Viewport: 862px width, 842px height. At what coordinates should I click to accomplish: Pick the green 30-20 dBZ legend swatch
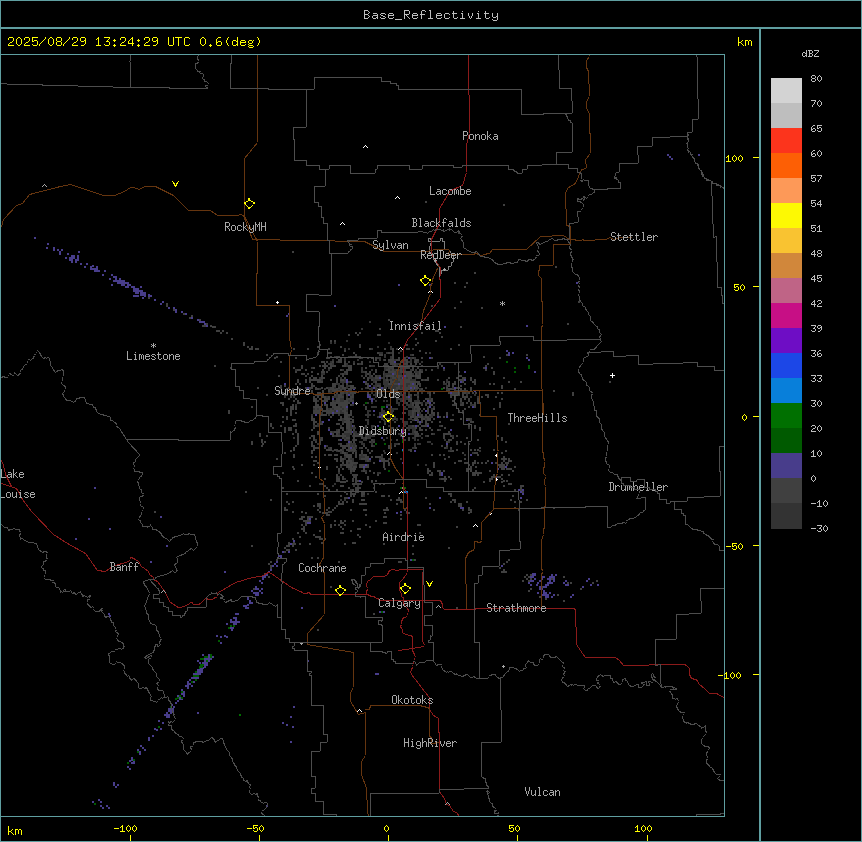(786, 416)
